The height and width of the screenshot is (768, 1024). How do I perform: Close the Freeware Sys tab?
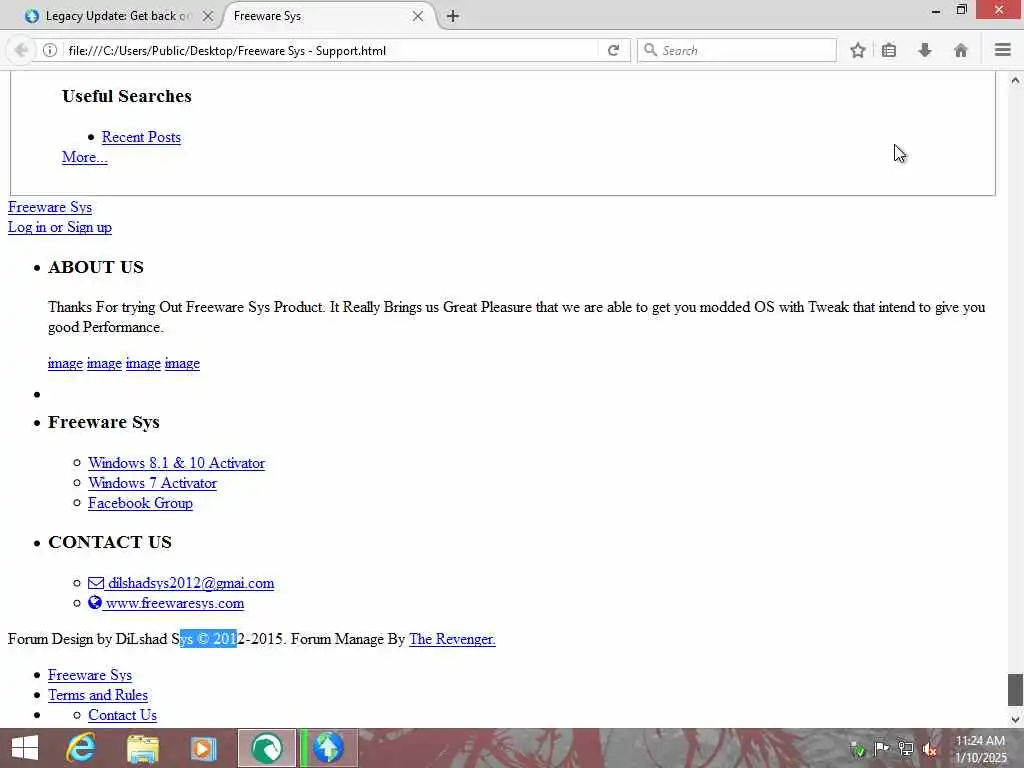(418, 16)
